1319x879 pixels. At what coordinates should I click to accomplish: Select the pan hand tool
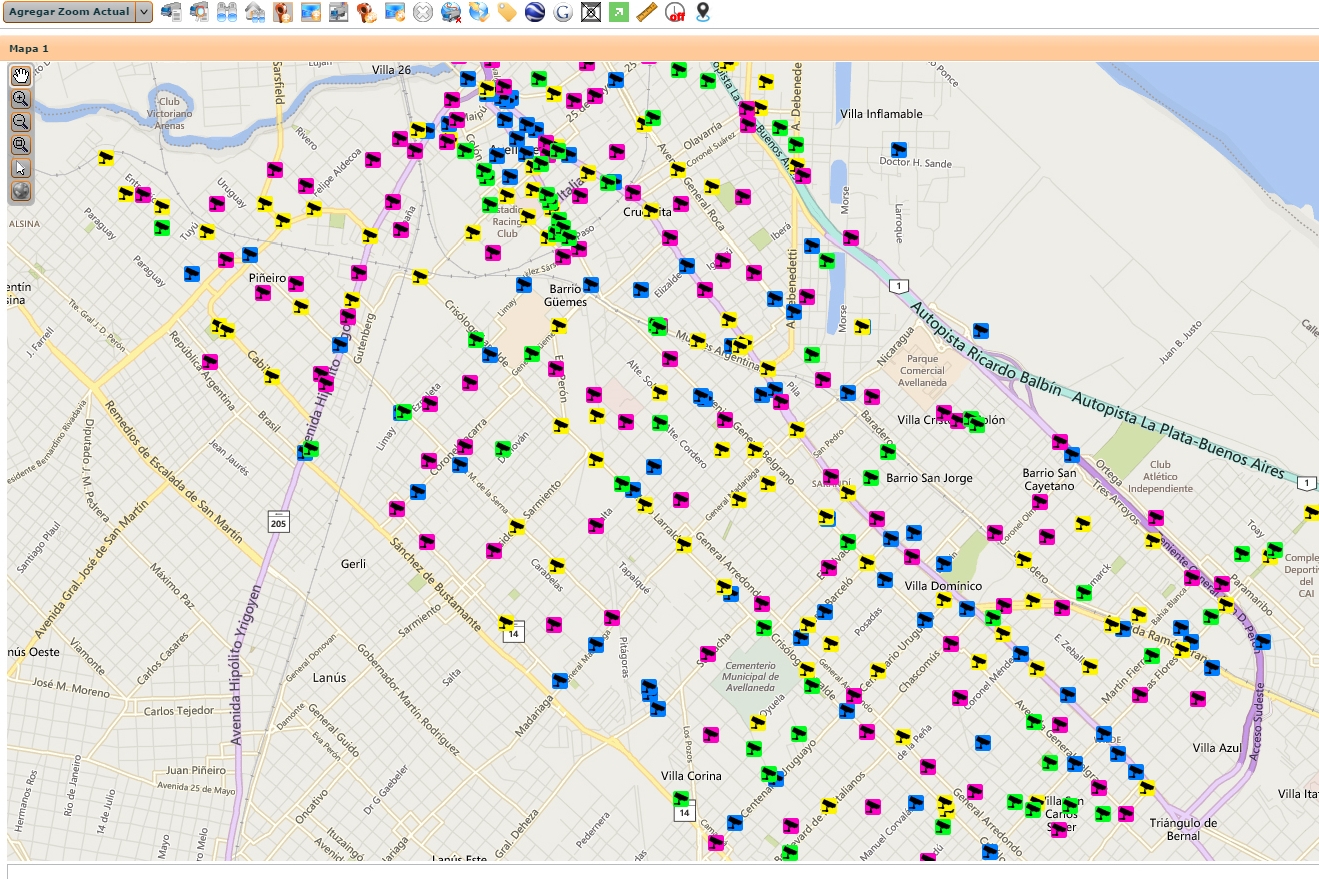click(20, 76)
